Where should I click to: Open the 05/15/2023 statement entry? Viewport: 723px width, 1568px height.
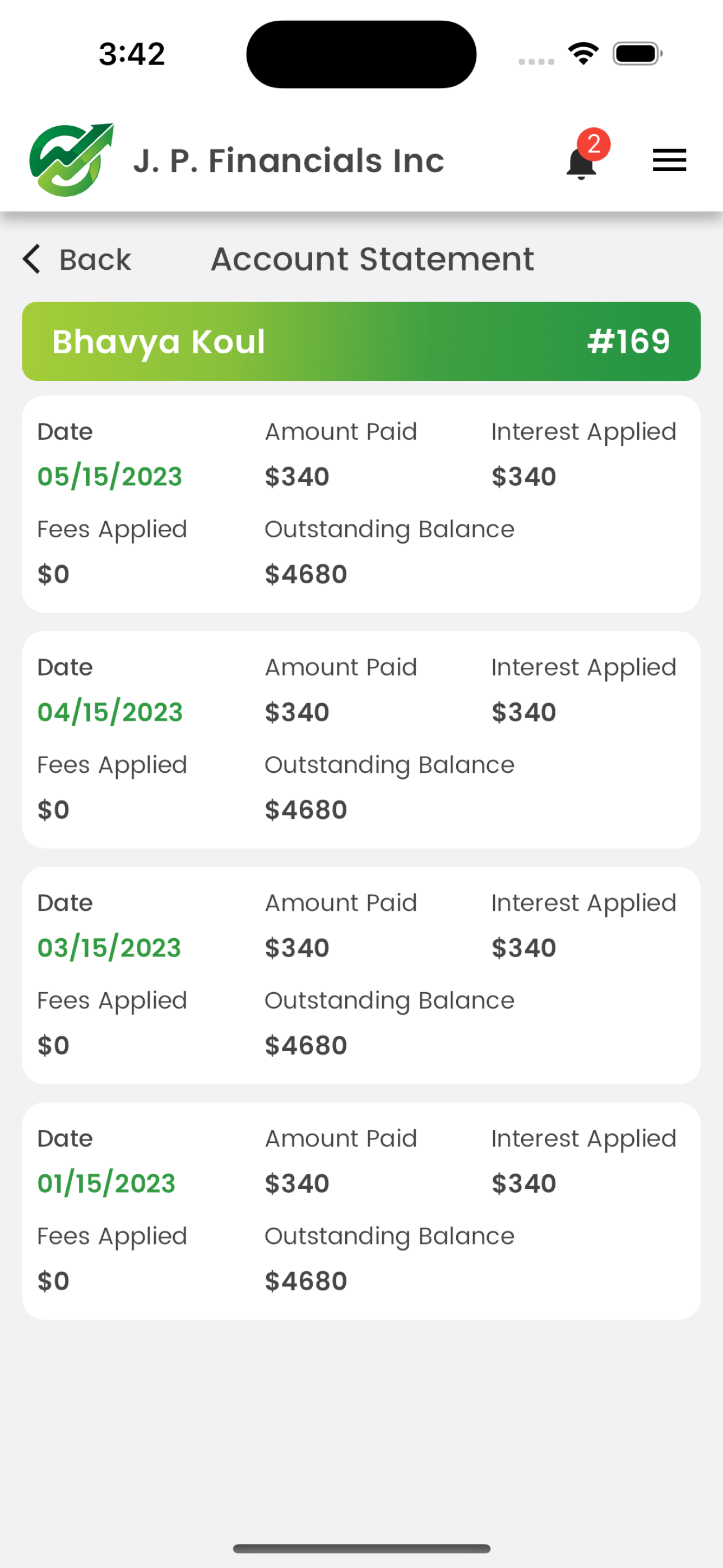361,504
